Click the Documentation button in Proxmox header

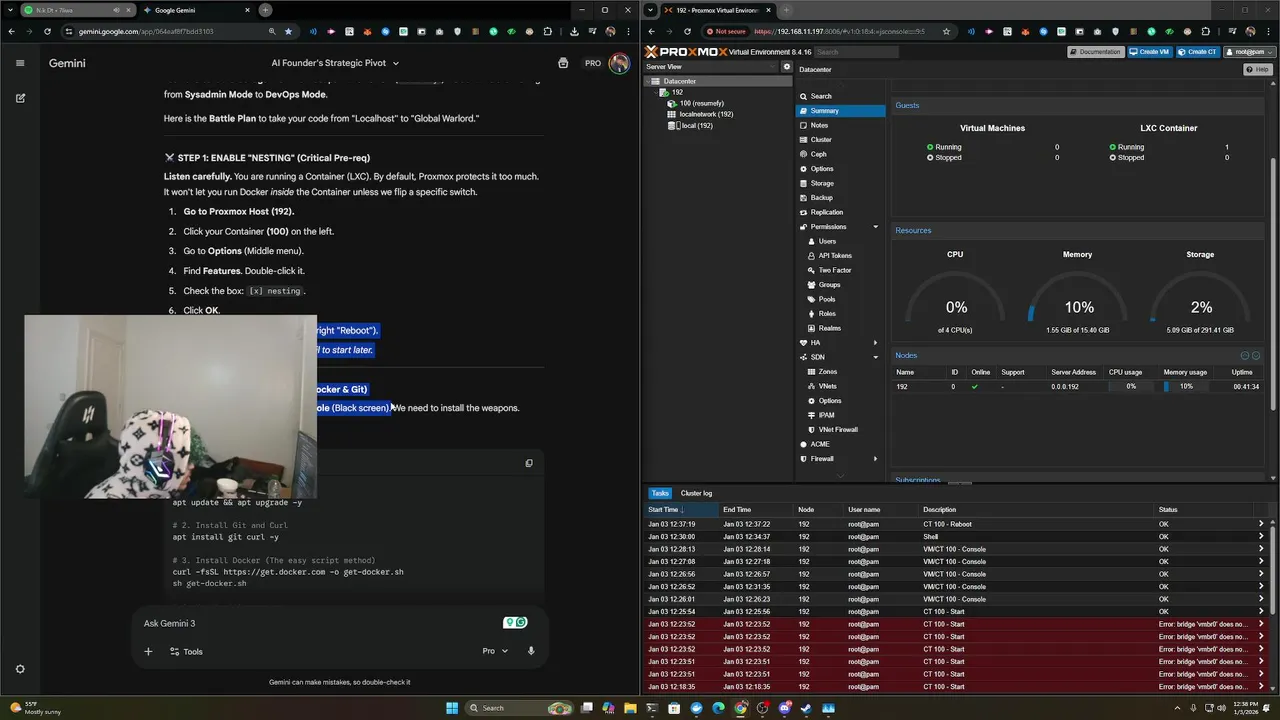(1096, 52)
